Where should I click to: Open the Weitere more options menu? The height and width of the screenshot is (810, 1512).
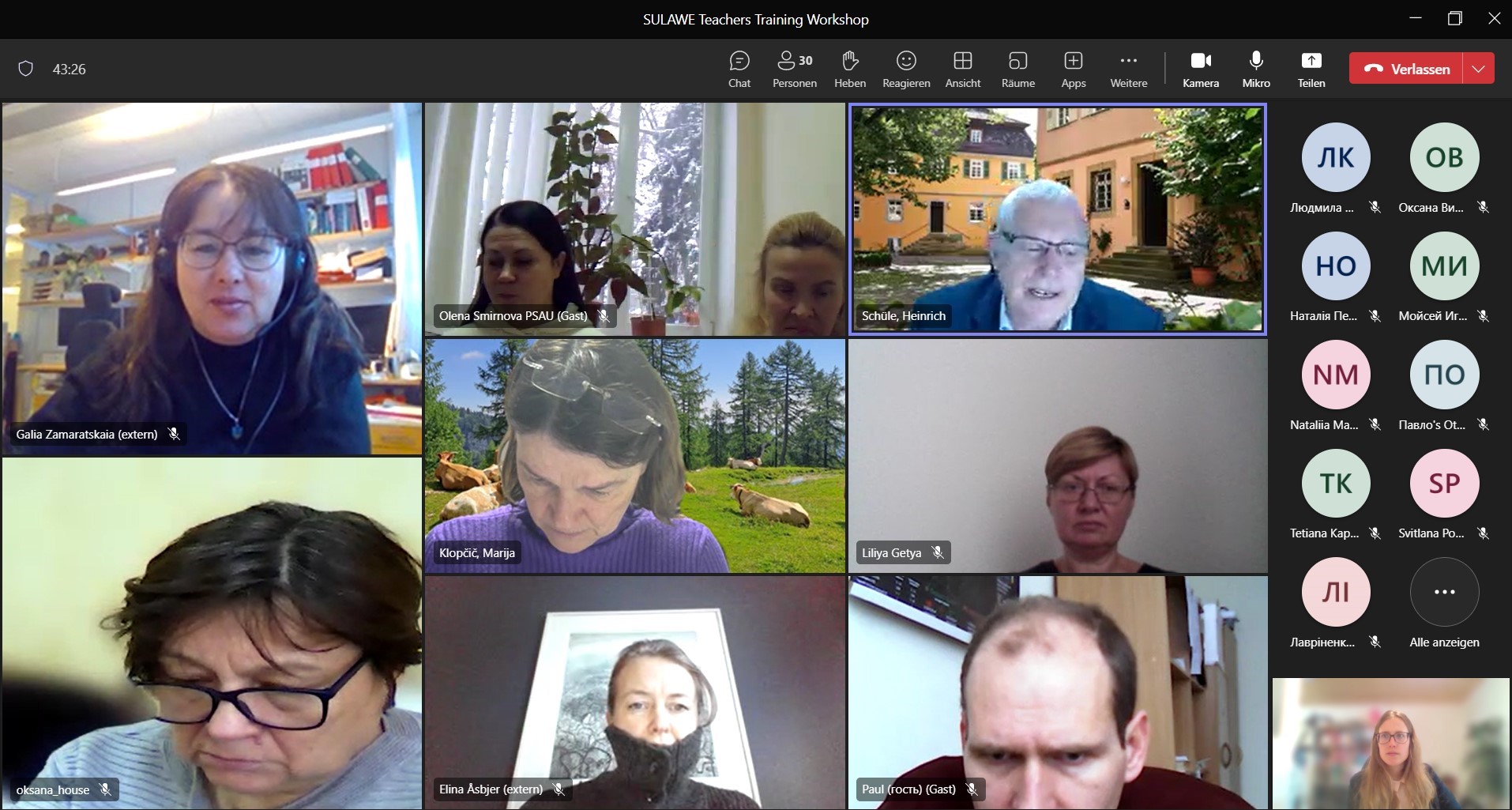pyautogui.click(x=1129, y=70)
